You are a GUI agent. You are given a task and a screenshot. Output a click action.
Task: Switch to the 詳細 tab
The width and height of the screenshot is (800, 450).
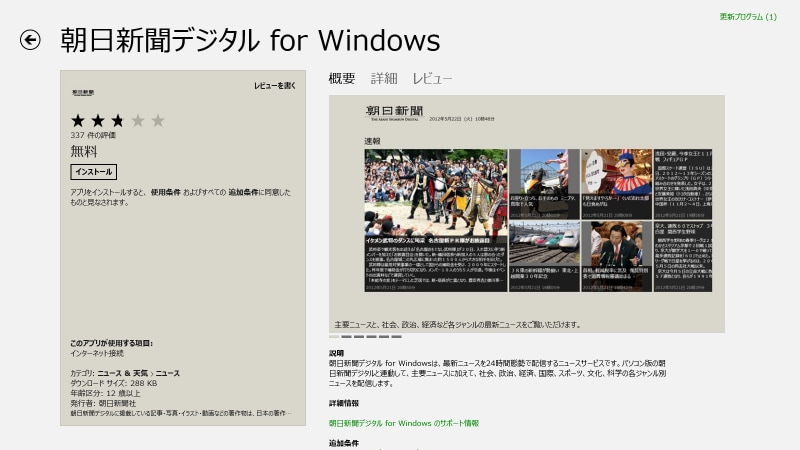coord(384,78)
